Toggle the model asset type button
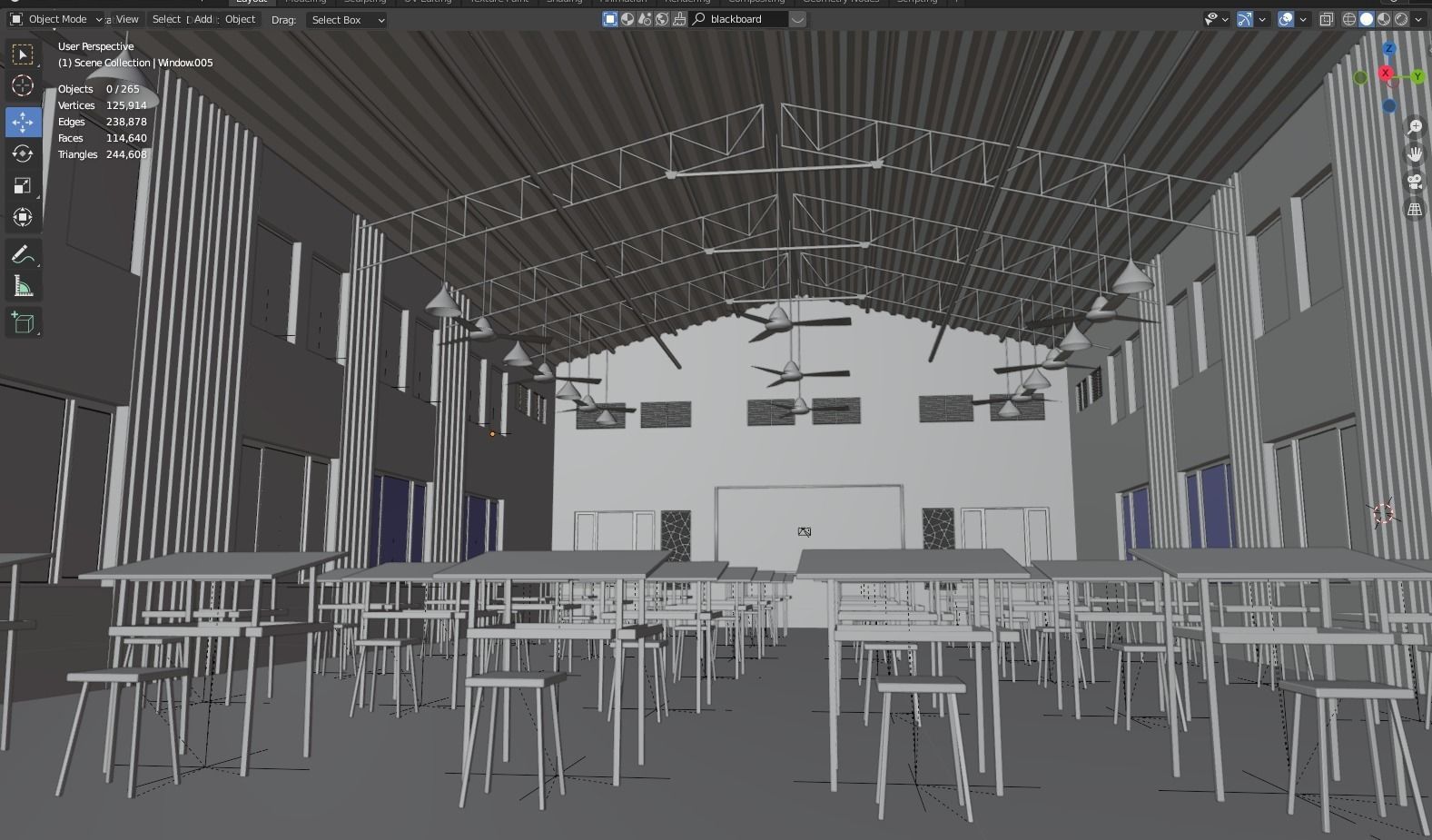 coord(610,19)
